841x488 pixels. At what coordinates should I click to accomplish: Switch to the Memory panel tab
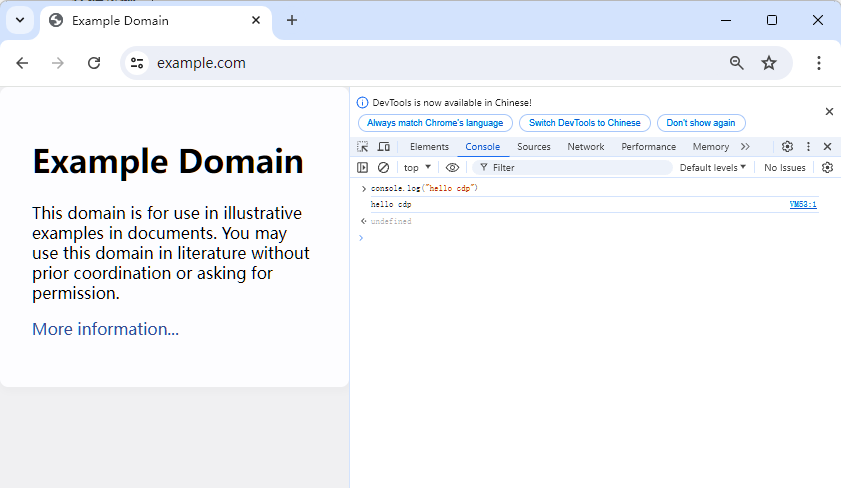click(x=711, y=146)
